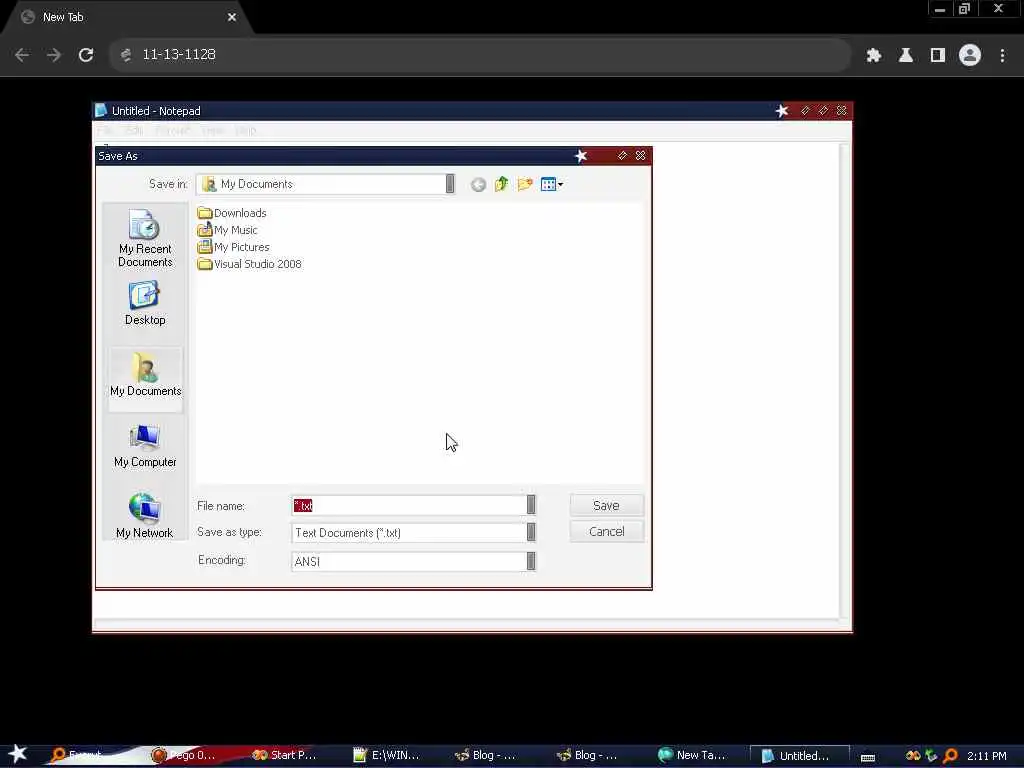1024x768 pixels.
Task: Click the browser back arrow
Action: point(22,55)
